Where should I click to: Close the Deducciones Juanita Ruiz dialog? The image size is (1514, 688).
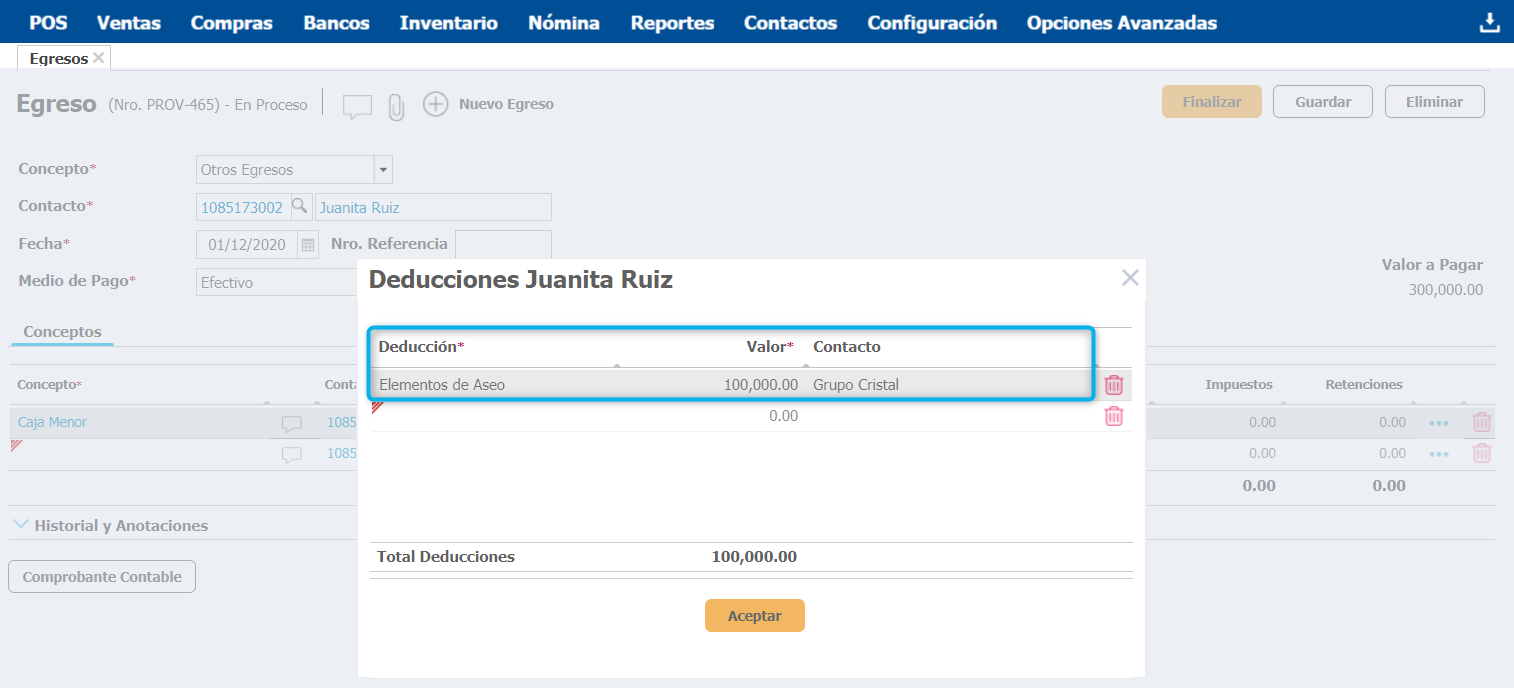coord(1130,278)
